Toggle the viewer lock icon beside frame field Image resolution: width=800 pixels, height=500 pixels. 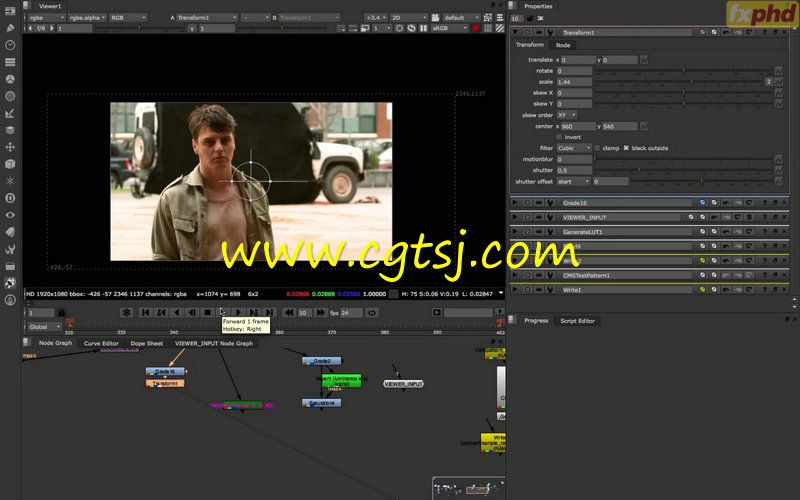click(x=62, y=312)
